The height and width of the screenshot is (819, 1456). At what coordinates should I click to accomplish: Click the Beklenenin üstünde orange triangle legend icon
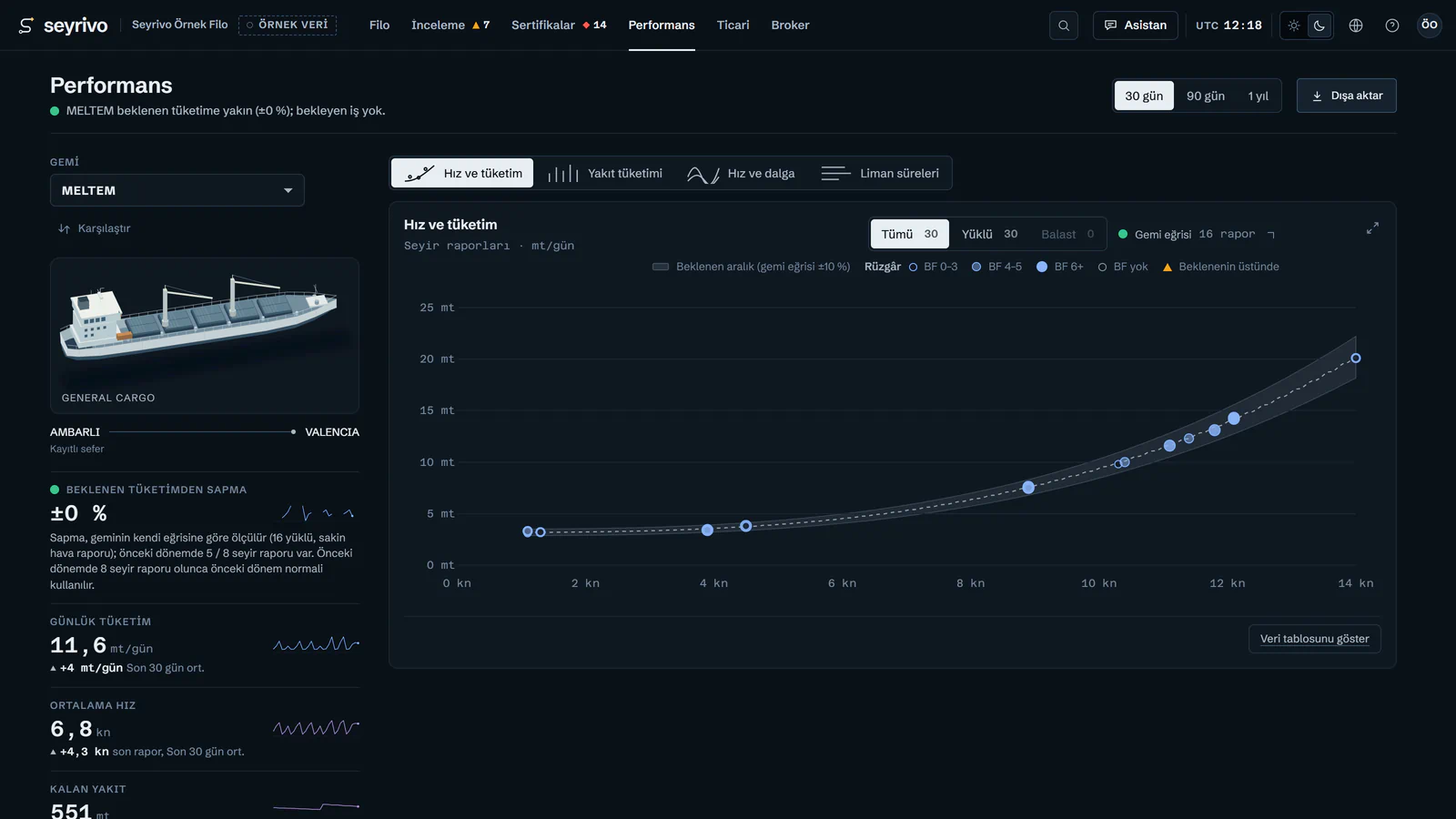(1168, 268)
